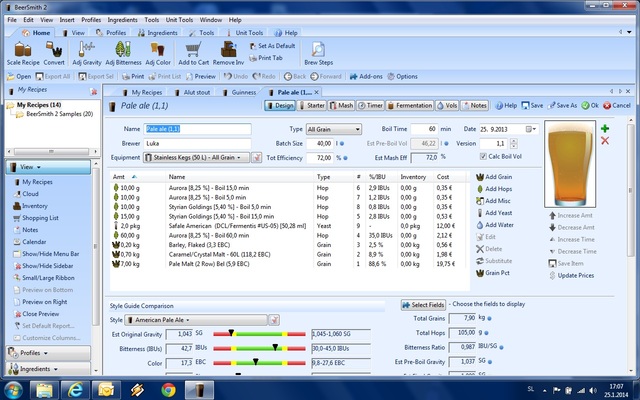
Task: Toggle Show/Hide Menu Bar
Action: pos(46,254)
